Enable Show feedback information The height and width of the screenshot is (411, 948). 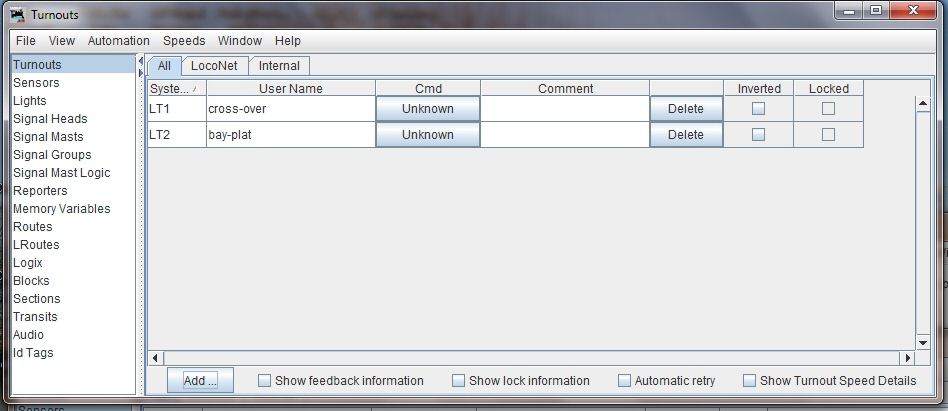265,381
